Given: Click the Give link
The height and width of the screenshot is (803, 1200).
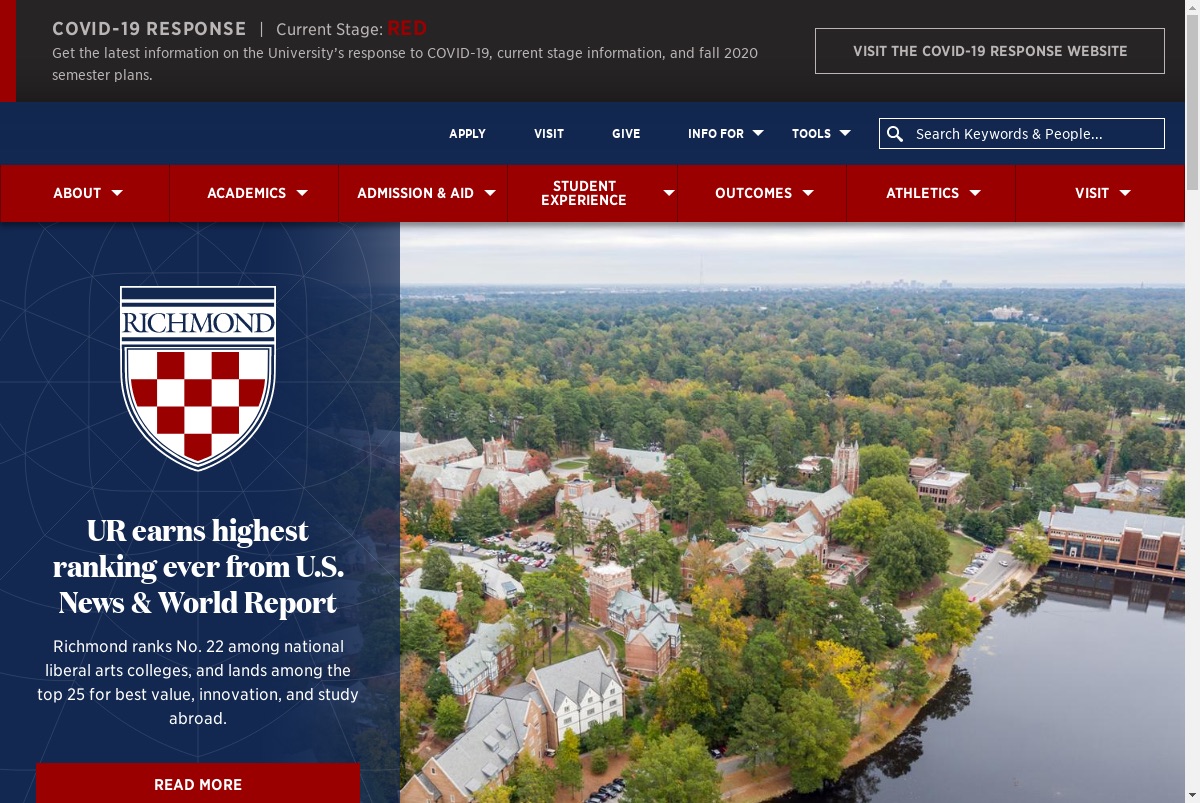Looking at the screenshot, I should point(626,134).
